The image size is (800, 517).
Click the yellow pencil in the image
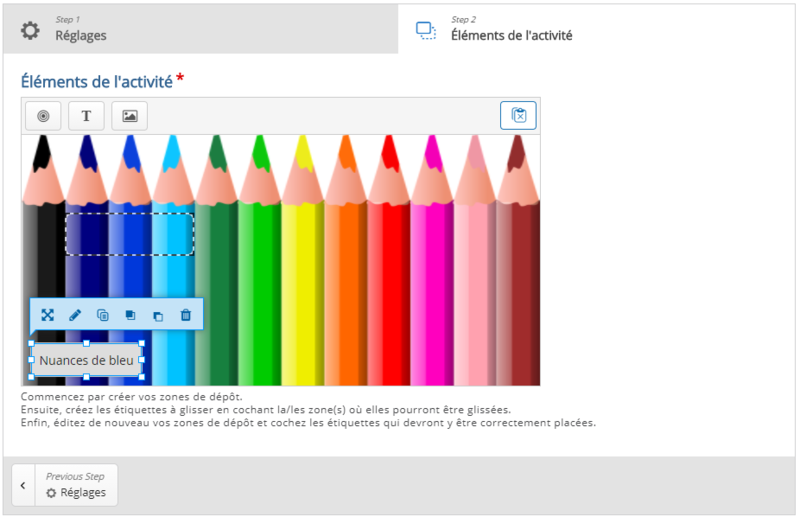coord(302,290)
